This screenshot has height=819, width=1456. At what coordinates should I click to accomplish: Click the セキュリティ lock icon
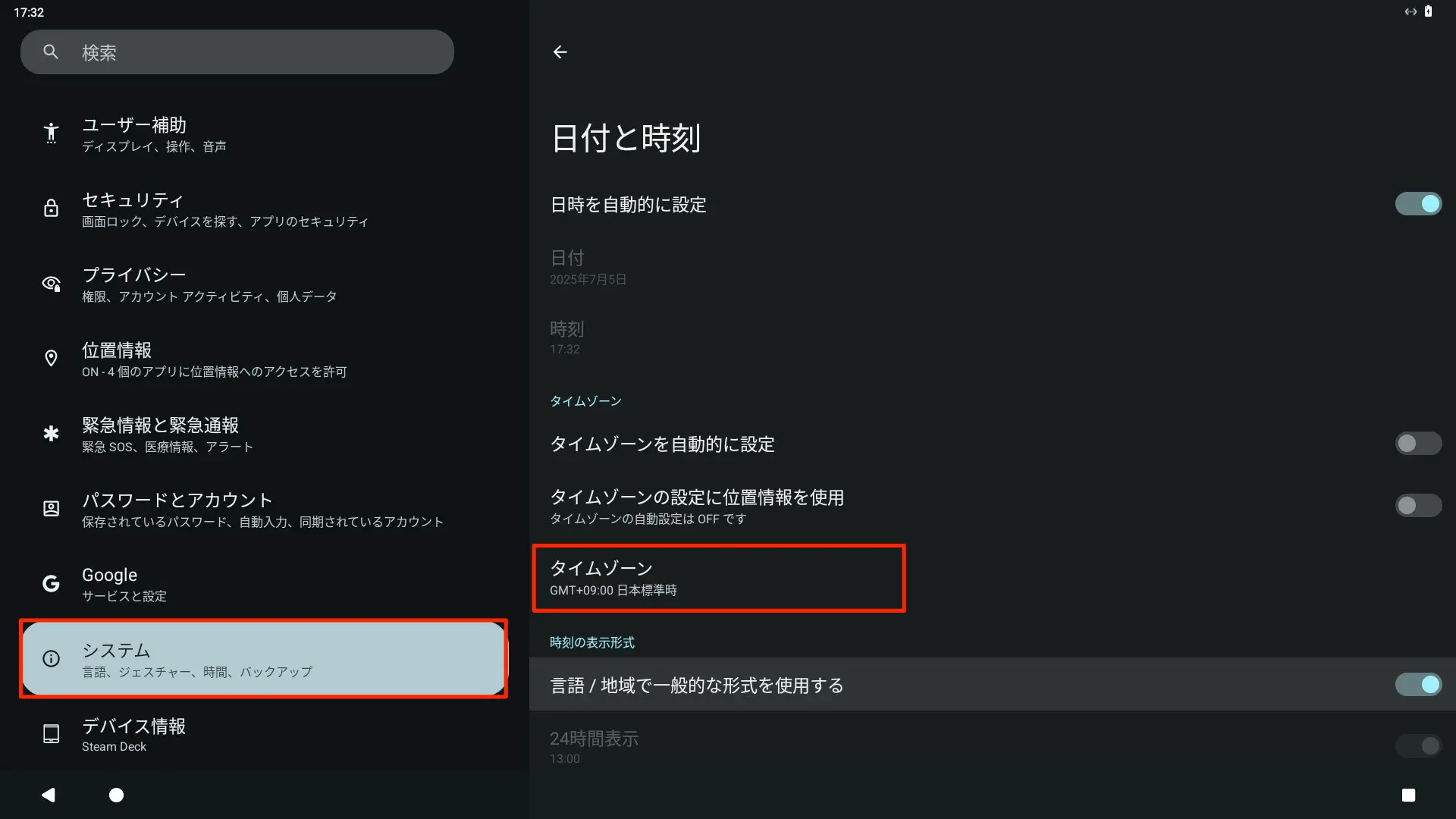pyautogui.click(x=51, y=208)
